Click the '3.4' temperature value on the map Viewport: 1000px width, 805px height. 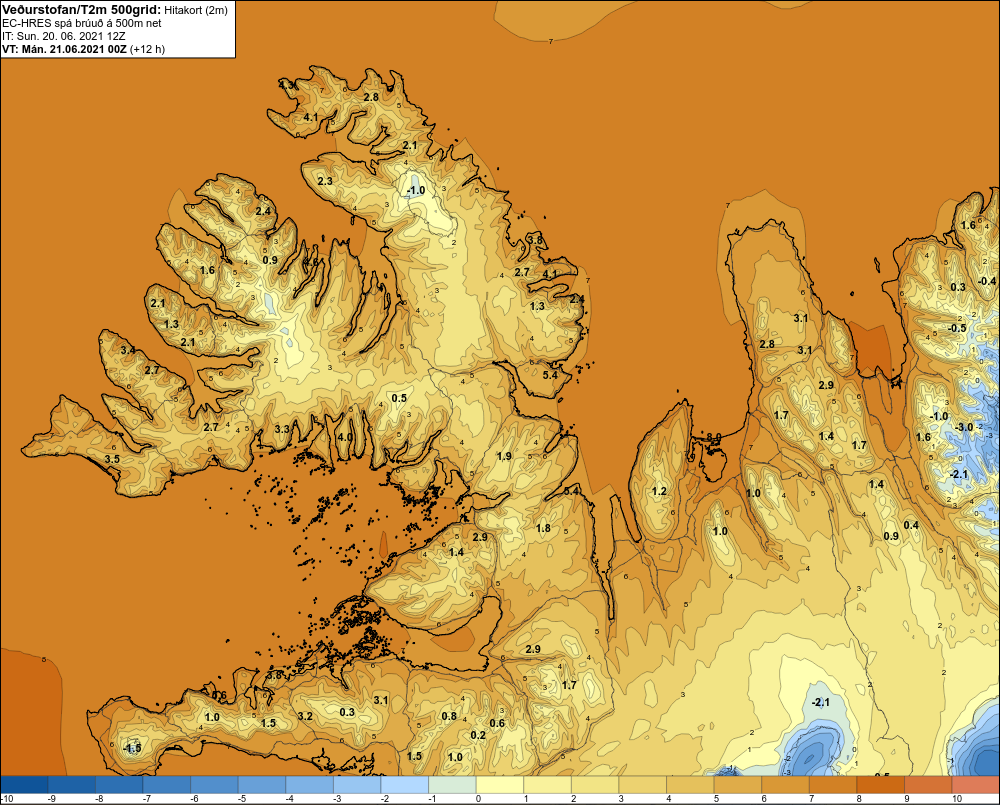128,350
